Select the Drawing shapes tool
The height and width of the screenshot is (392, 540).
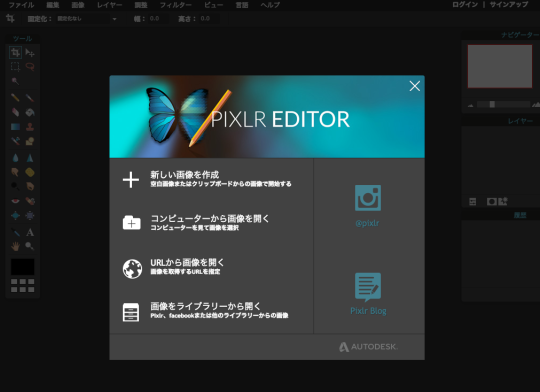(30, 141)
